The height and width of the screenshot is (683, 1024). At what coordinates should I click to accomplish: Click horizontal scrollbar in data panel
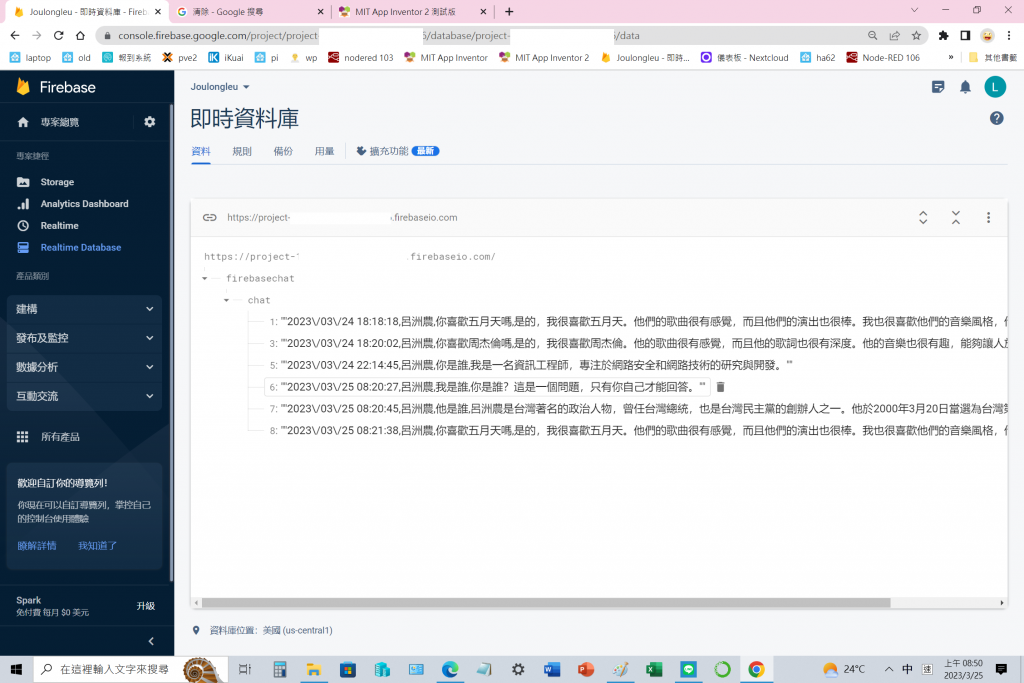point(546,603)
